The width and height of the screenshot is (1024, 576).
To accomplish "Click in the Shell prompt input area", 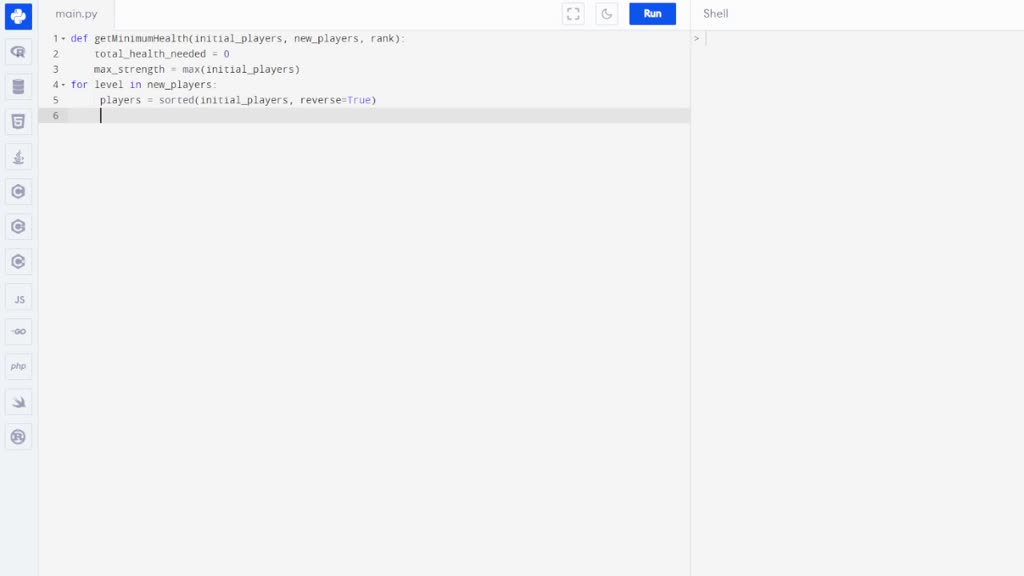I will [862, 39].
